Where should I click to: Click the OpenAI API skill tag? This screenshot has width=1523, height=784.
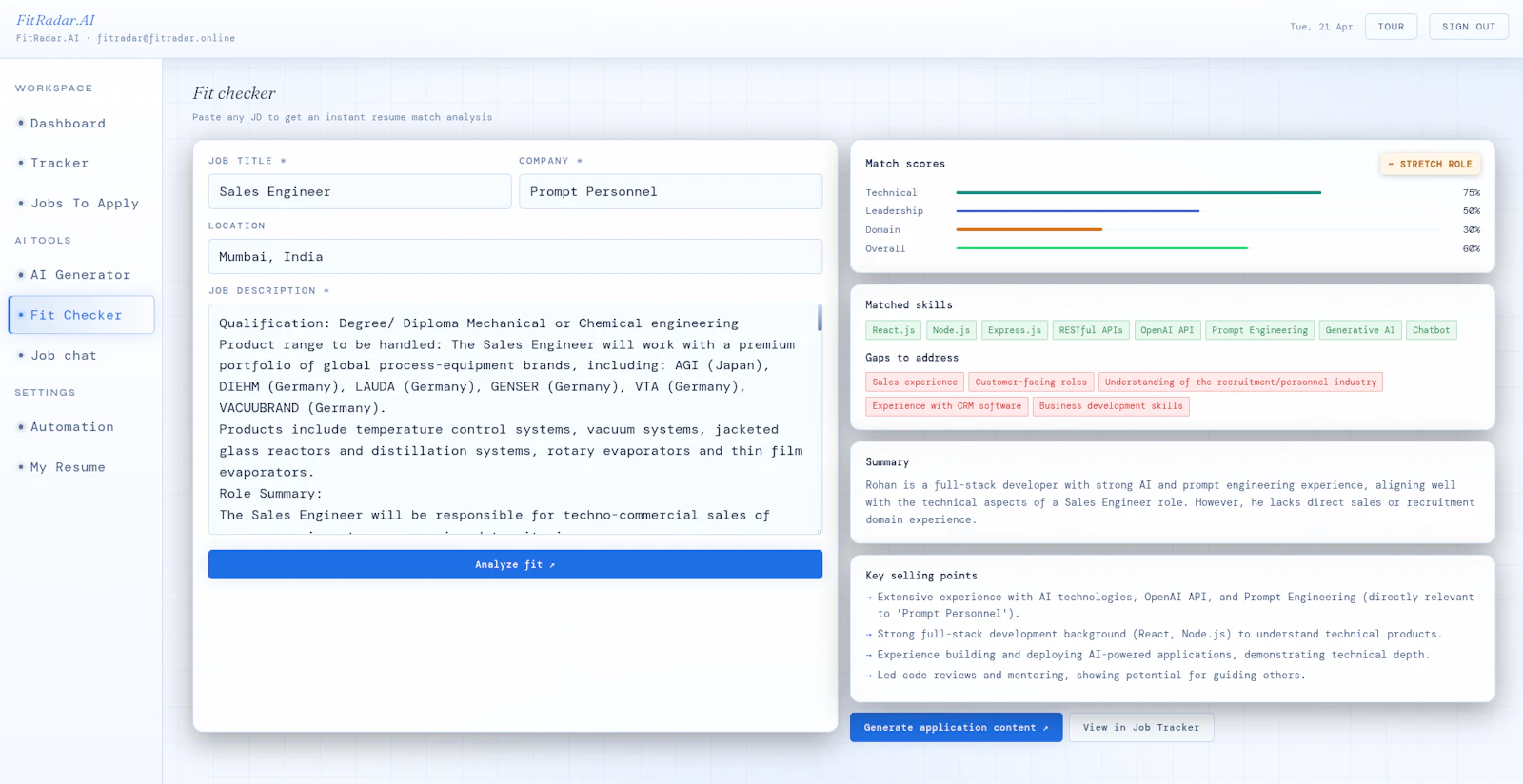(x=1167, y=330)
